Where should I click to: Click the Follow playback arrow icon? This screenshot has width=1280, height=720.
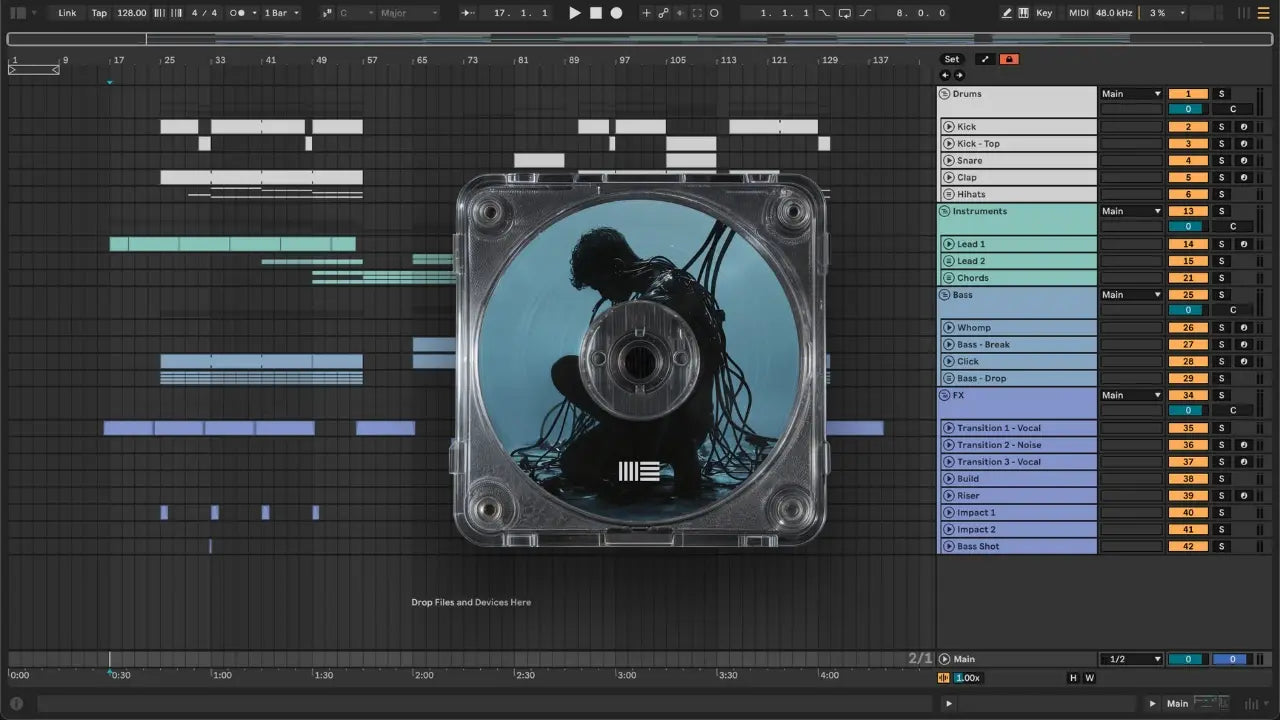pos(467,13)
